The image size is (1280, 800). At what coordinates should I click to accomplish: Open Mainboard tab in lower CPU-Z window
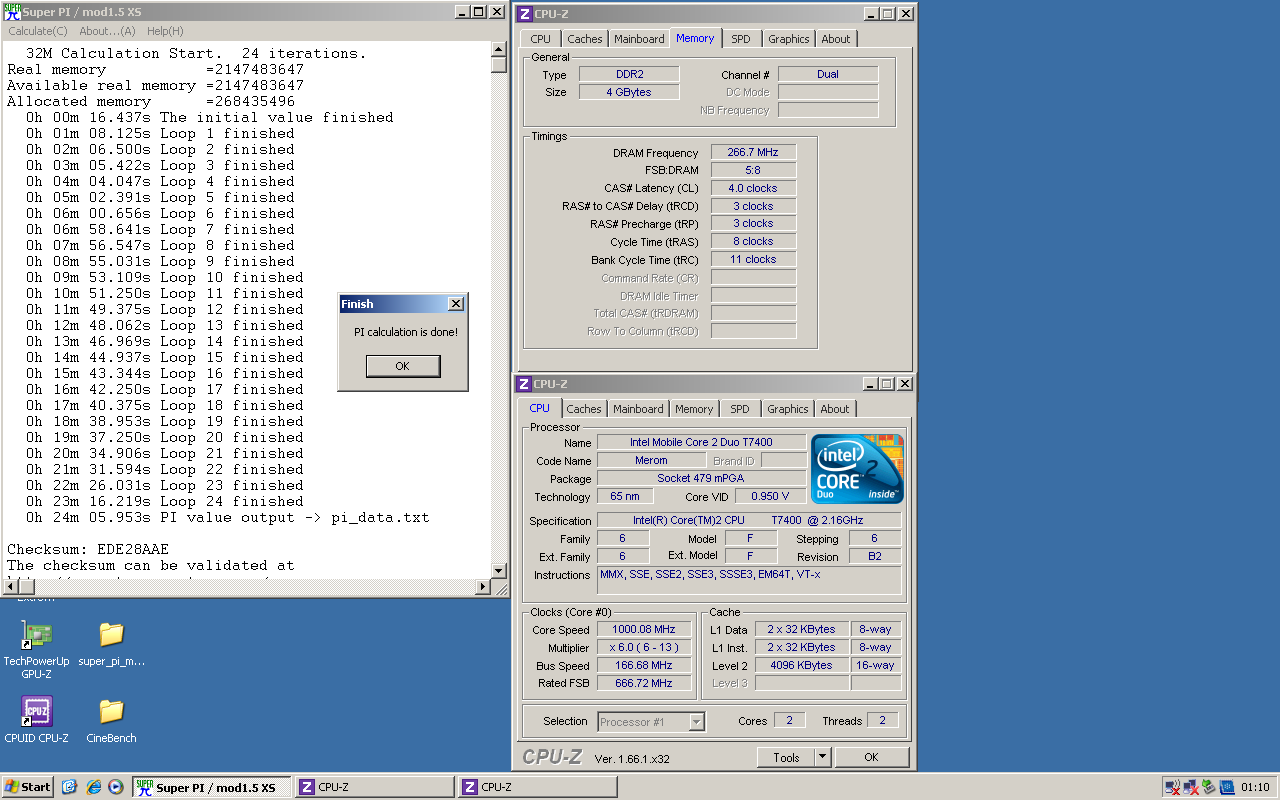[638, 409]
